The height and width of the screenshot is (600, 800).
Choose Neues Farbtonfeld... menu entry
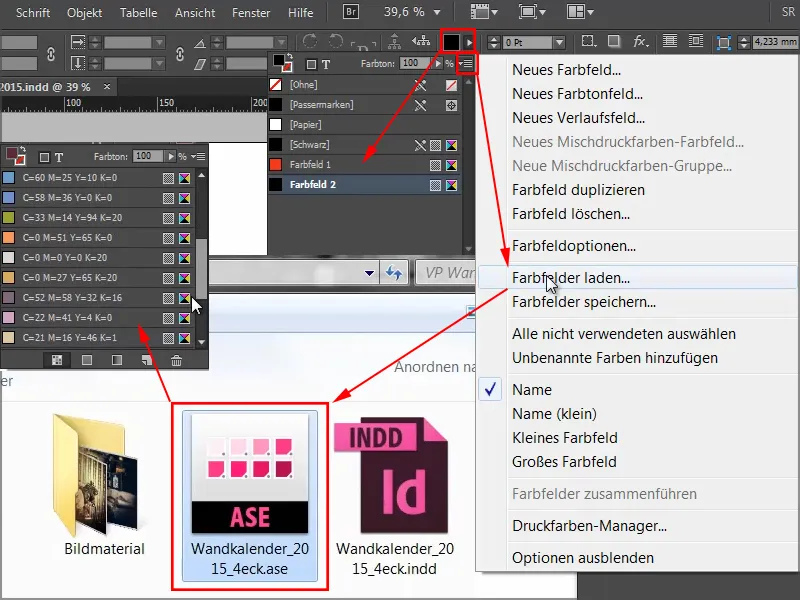click(x=577, y=94)
